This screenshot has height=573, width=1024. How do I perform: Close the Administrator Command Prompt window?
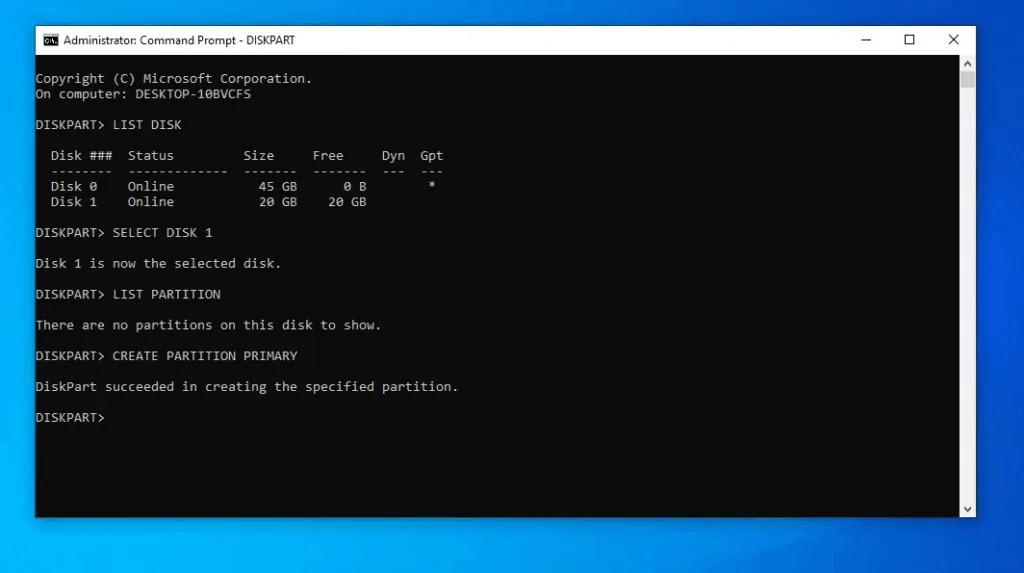[x=953, y=40]
